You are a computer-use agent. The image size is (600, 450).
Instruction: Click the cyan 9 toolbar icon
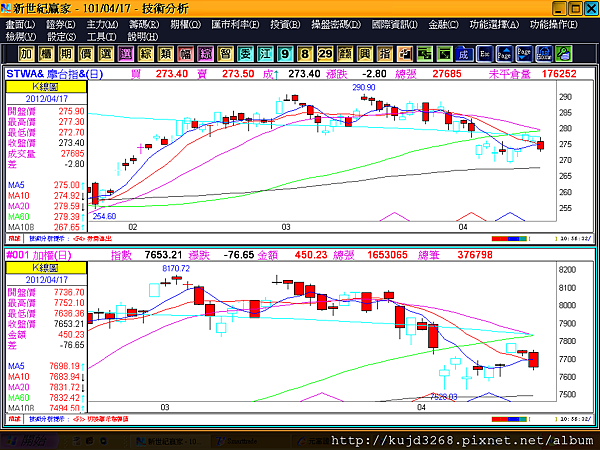[x=285, y=54]
